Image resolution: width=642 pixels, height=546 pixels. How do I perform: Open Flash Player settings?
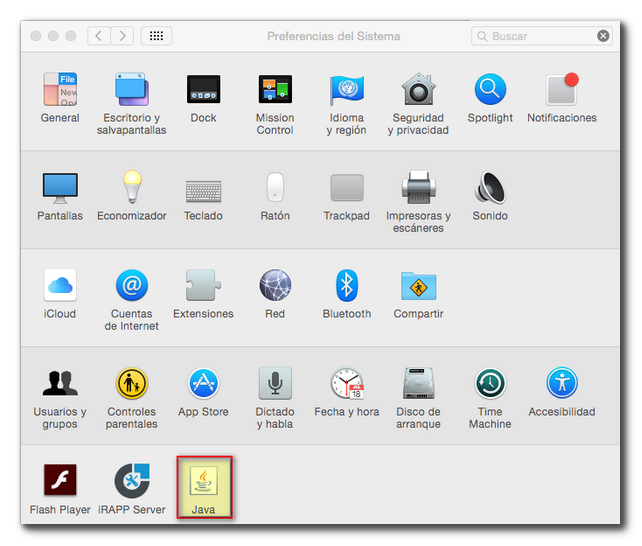[60, 481]
